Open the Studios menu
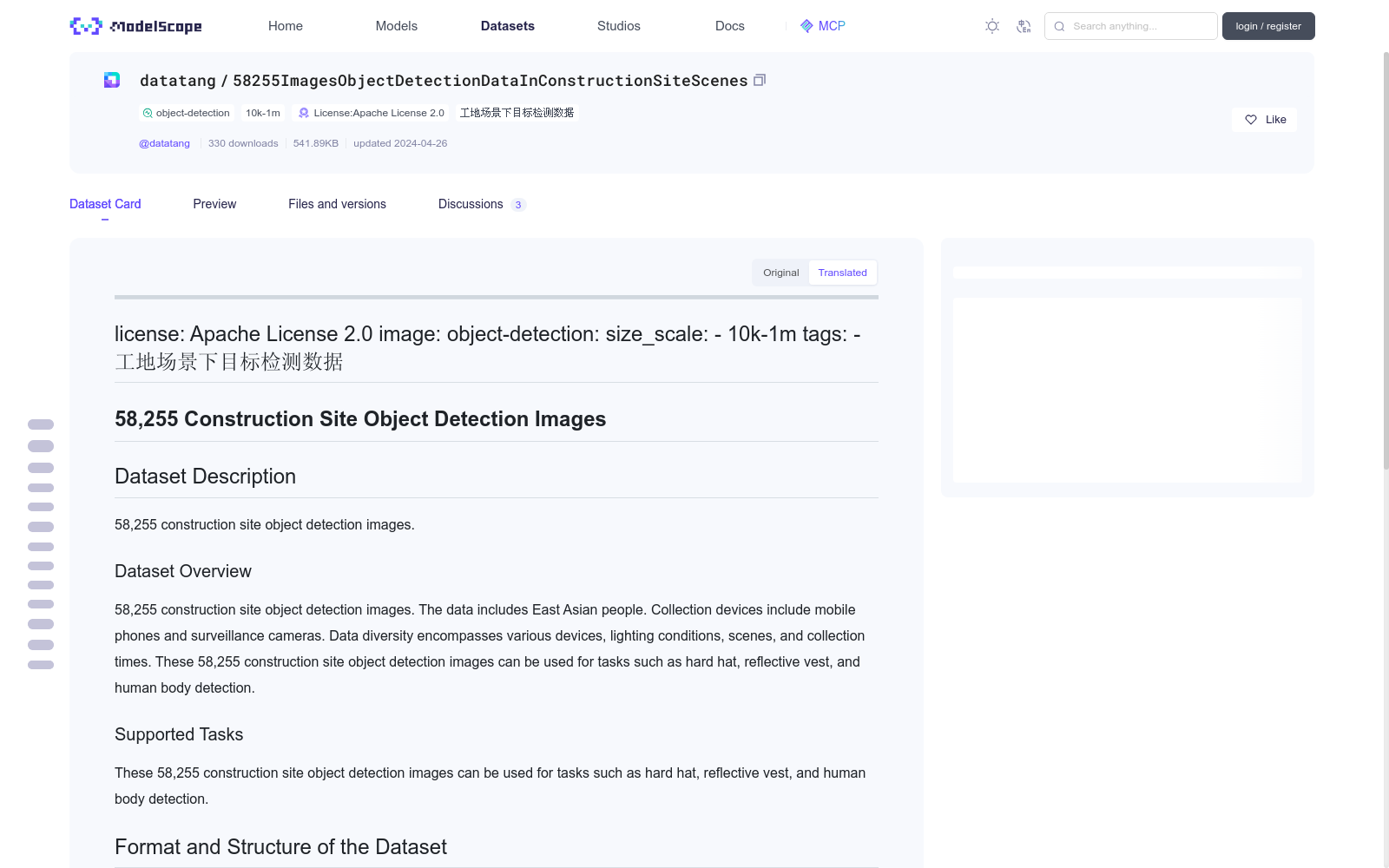The image size is (1389, 868). click(619, 26)
